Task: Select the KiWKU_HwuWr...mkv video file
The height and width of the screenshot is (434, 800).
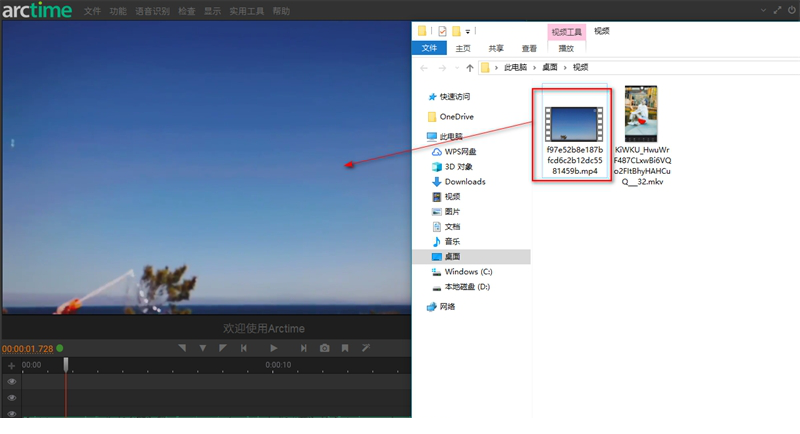Action: 642,136
